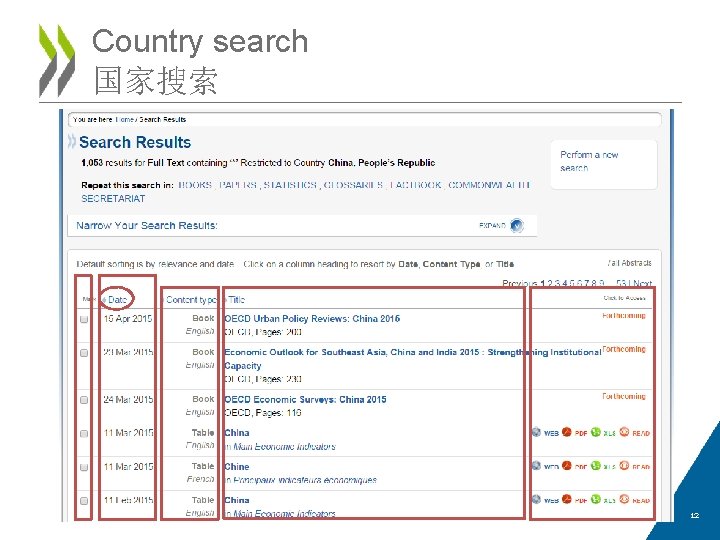Open Principaux indicateurs économiques link

tap(305, 480)
